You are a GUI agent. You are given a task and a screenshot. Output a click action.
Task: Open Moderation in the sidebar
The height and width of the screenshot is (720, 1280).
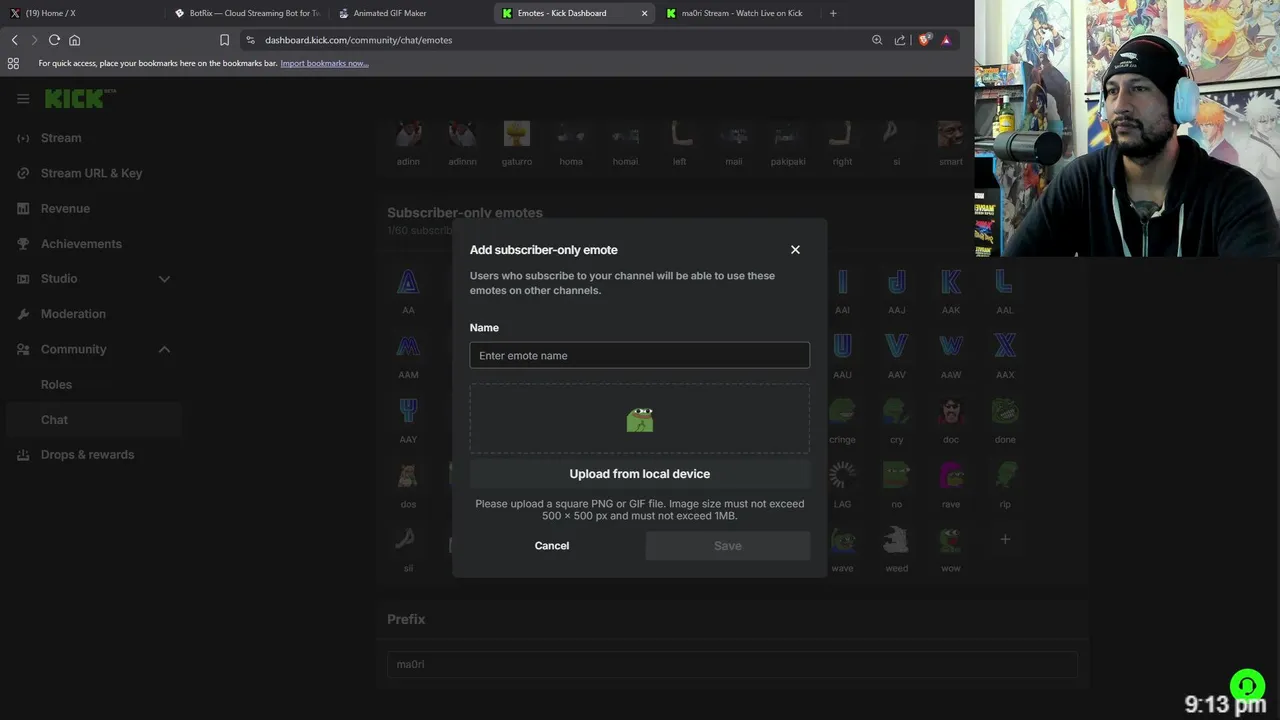73,314
